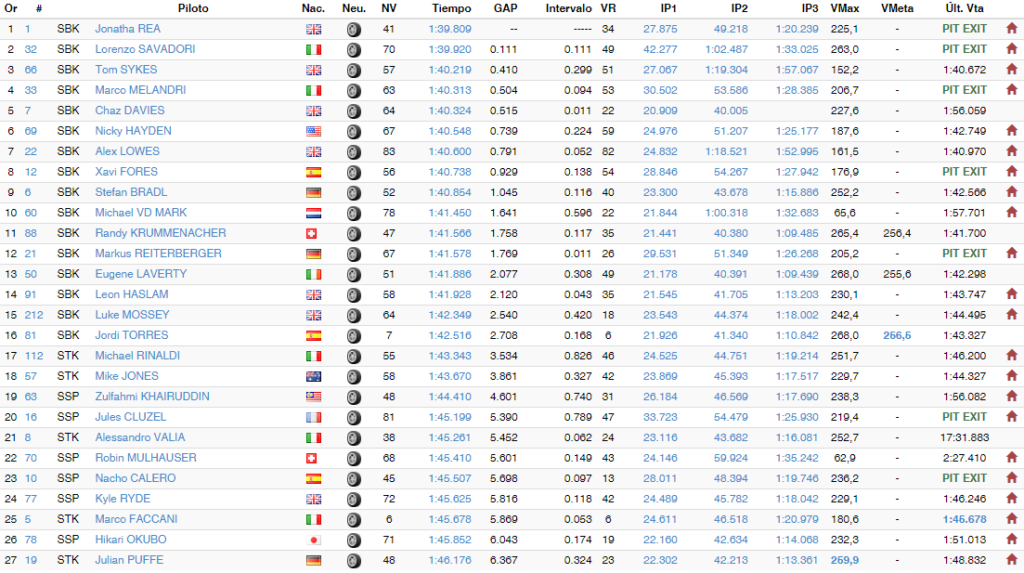
Task: Click VMeta value 266,6 for Jordi TORRES
Action: pyautogui.click(x=897, y=335)
